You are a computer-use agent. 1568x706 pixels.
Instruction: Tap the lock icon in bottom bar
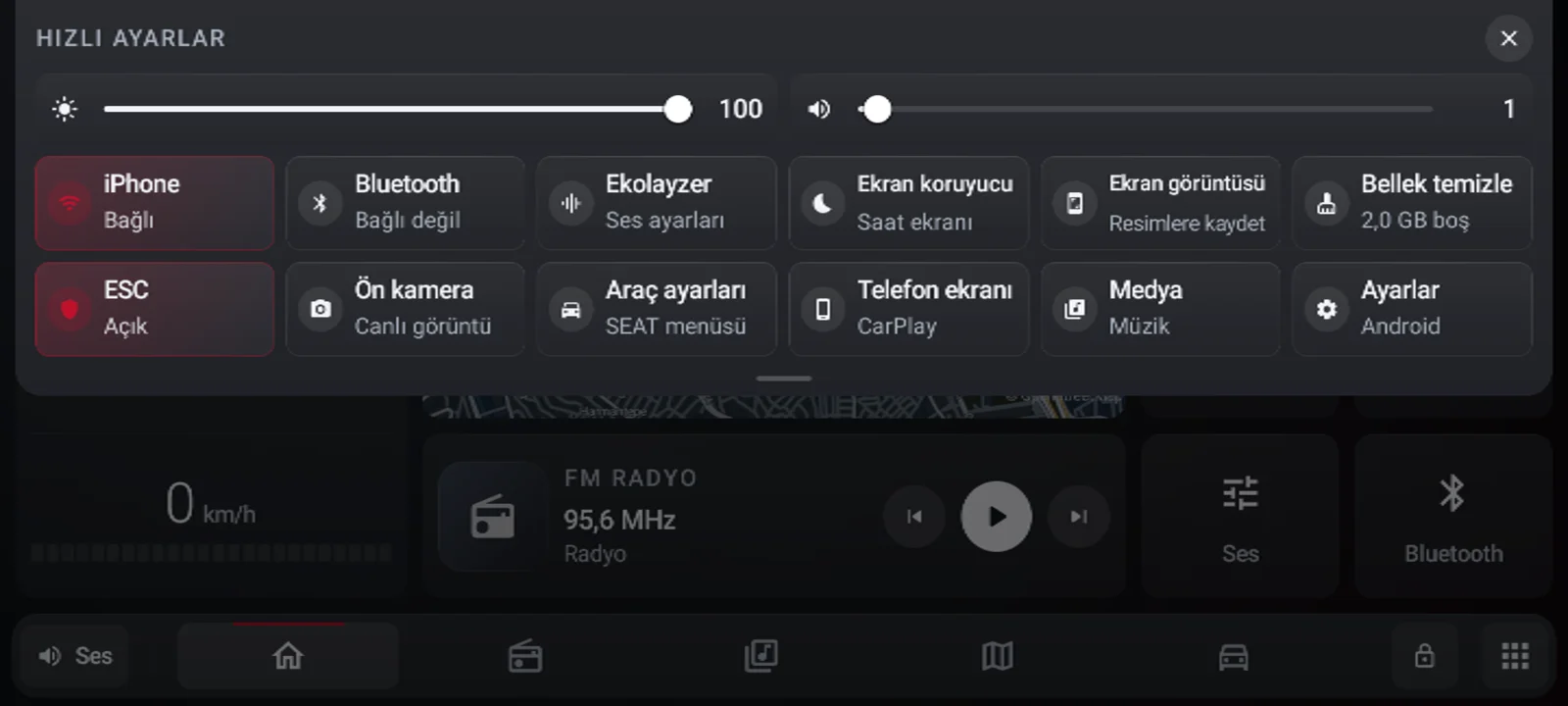click(x=1424, y=656)
